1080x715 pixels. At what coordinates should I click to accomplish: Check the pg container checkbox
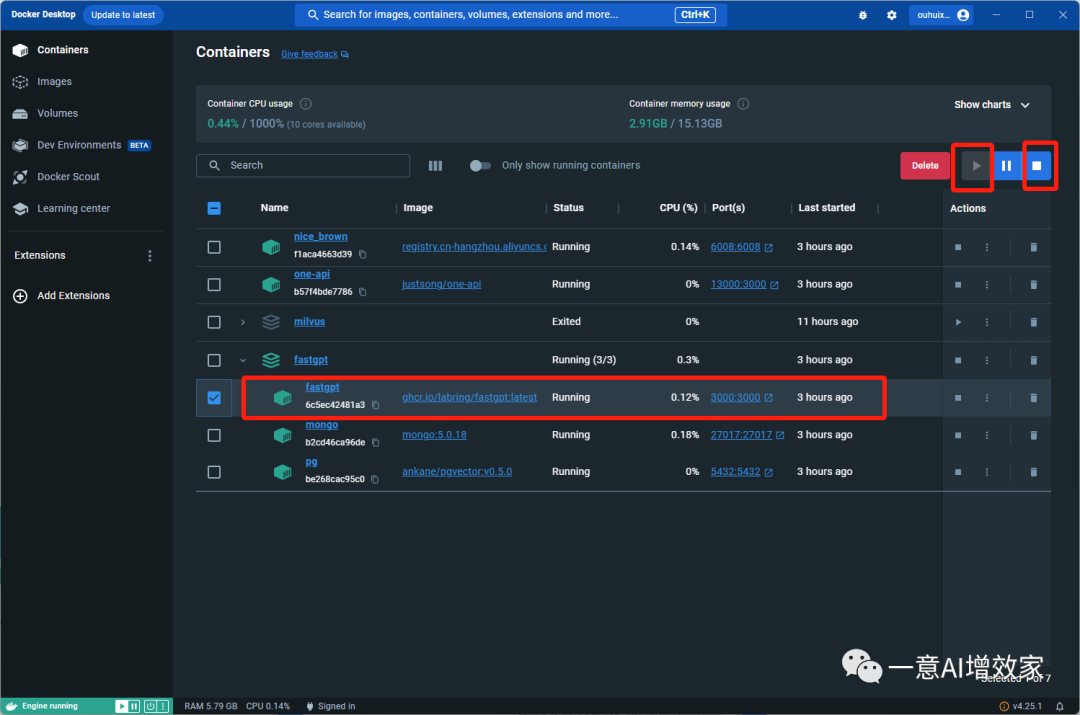click(x=214, y=472)
